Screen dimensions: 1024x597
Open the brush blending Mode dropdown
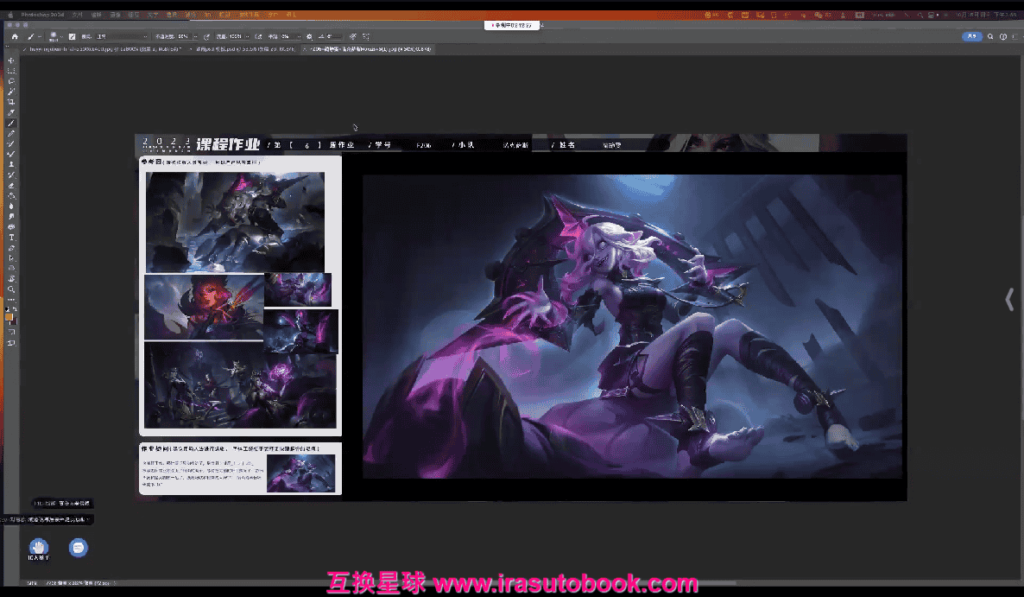point(121,37)
